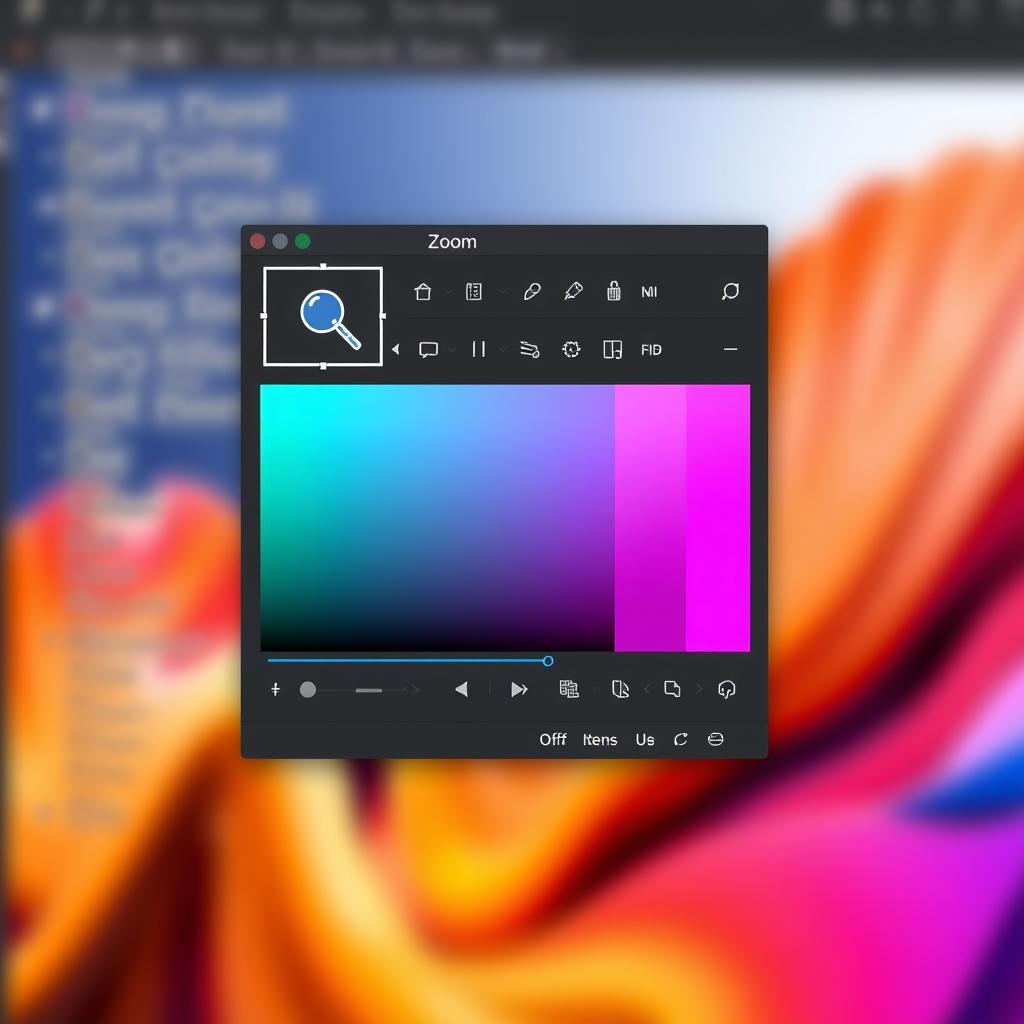
Task: Expand the chevron beside the pause bars
Action: [x=502, y=350]
